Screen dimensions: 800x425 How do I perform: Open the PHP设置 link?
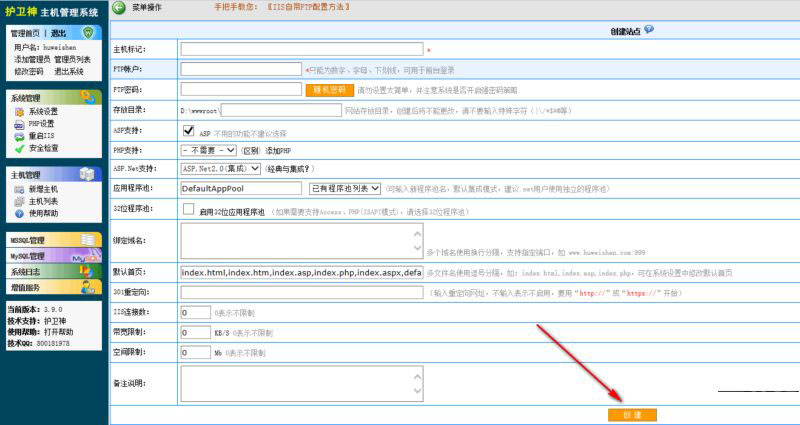click(x=41, y=124)
